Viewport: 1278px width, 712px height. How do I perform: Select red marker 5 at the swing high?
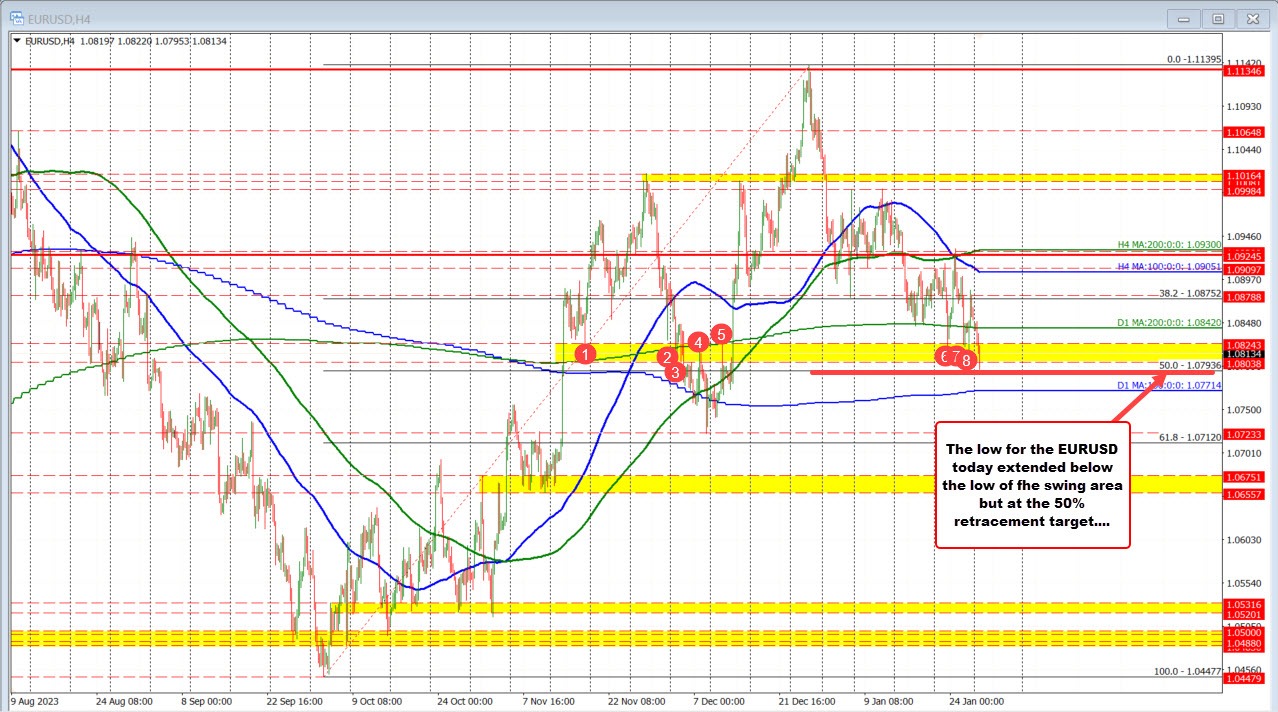pyautogui.click(x=722, y=333)
